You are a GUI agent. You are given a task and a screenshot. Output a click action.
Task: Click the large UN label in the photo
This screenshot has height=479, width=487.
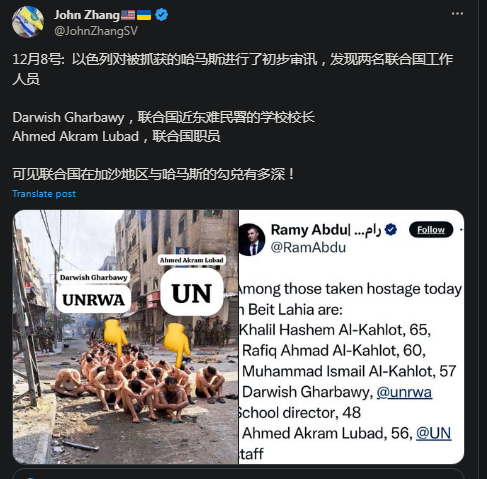click(x=192, y=293)
